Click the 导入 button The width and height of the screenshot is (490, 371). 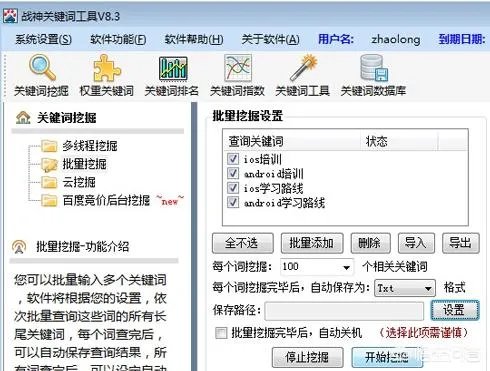click(416, 243)
